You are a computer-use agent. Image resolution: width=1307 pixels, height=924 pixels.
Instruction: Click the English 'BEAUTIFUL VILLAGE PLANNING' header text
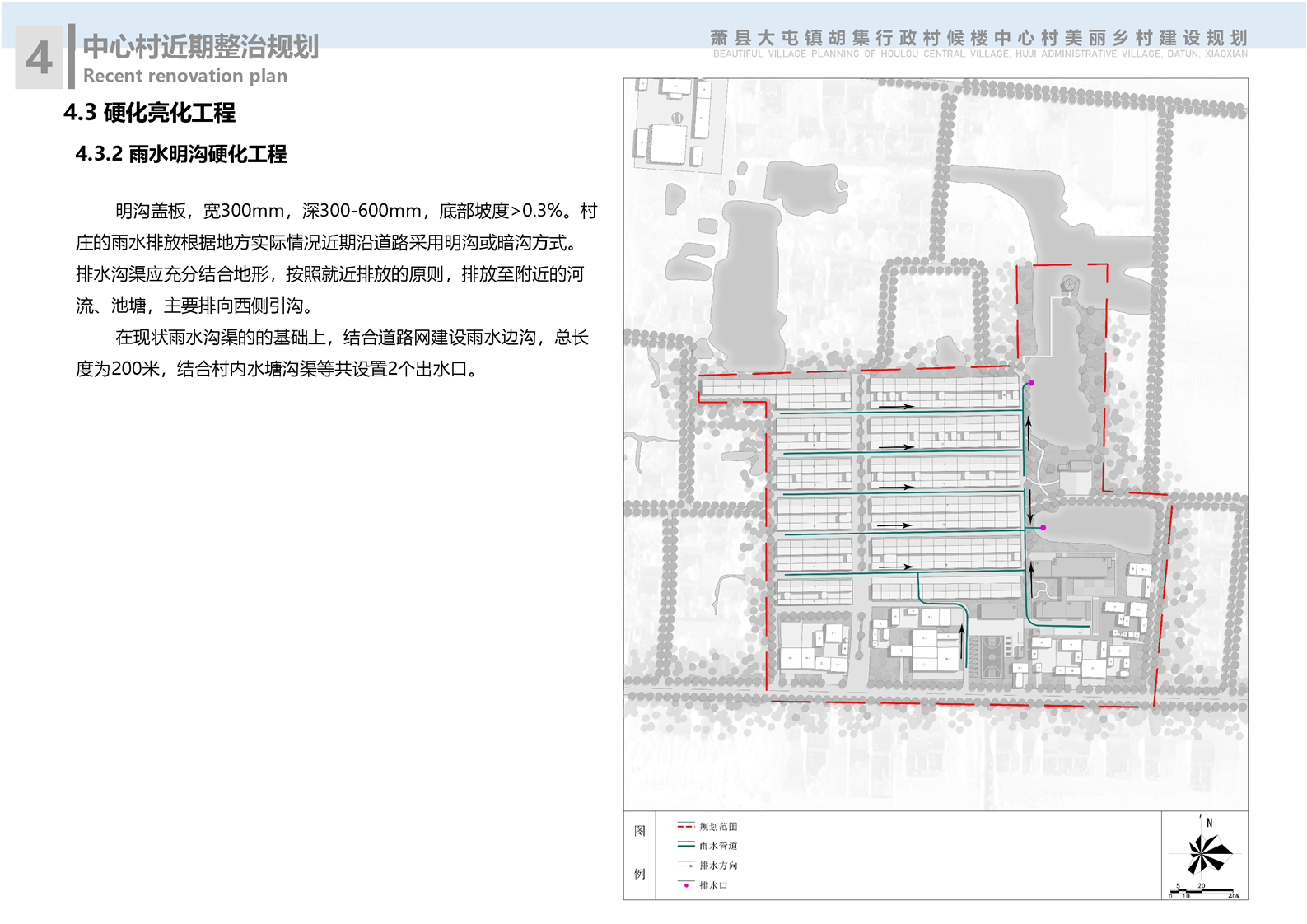pyautogui.click(x=980, y=54)
